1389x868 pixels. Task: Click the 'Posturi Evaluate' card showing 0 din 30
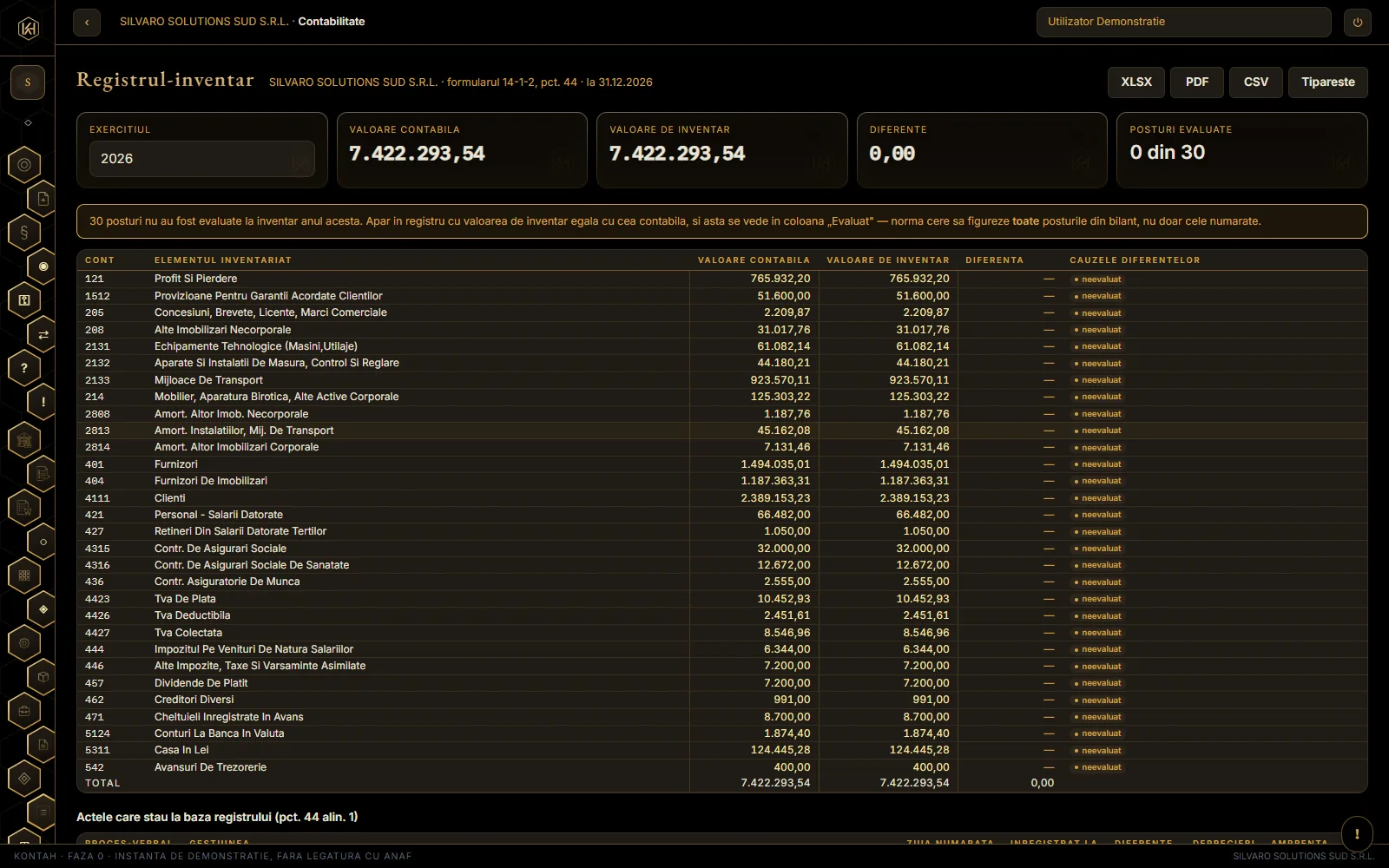[x=1242, y=150]
